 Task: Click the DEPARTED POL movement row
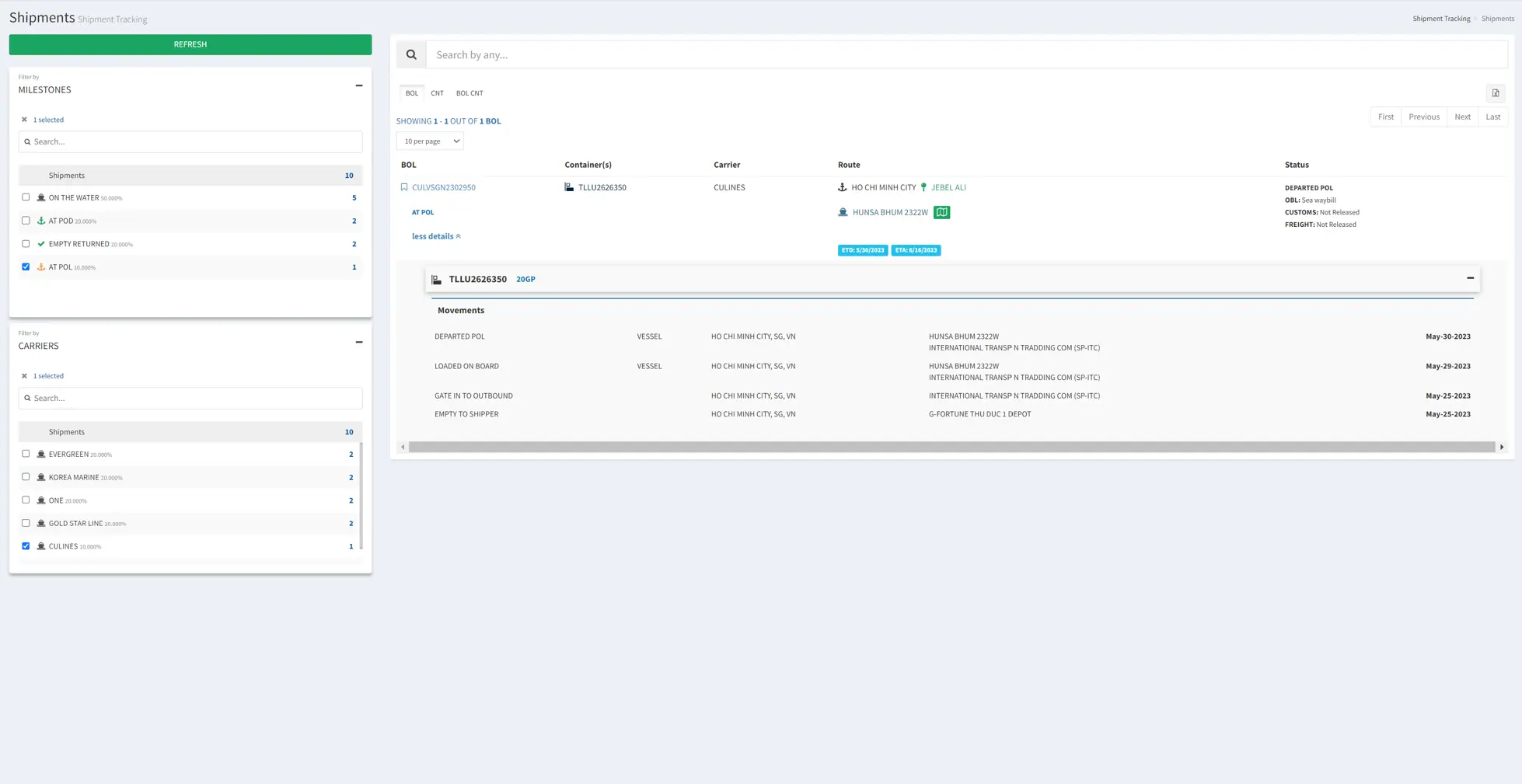coord(952,342)
